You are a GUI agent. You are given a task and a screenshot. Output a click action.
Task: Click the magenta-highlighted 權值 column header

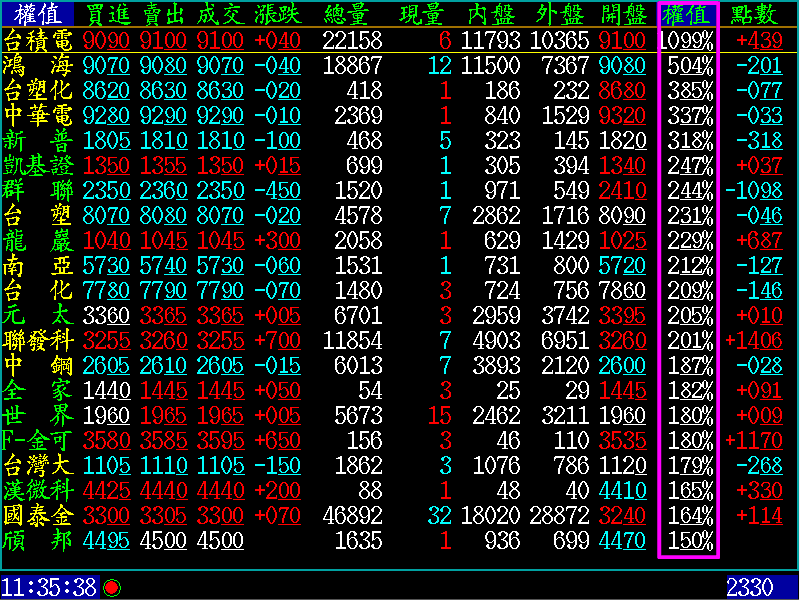[x=687, y=14]
